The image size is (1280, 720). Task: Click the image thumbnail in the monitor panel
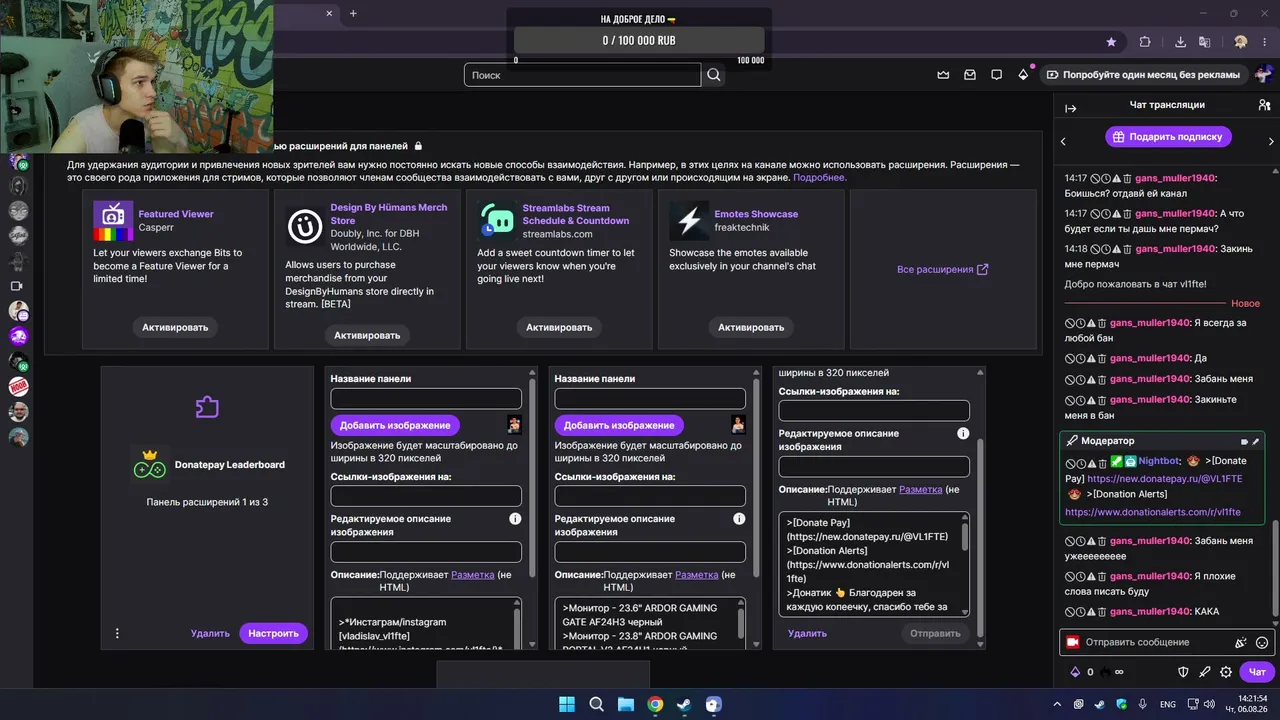(738, 425)
